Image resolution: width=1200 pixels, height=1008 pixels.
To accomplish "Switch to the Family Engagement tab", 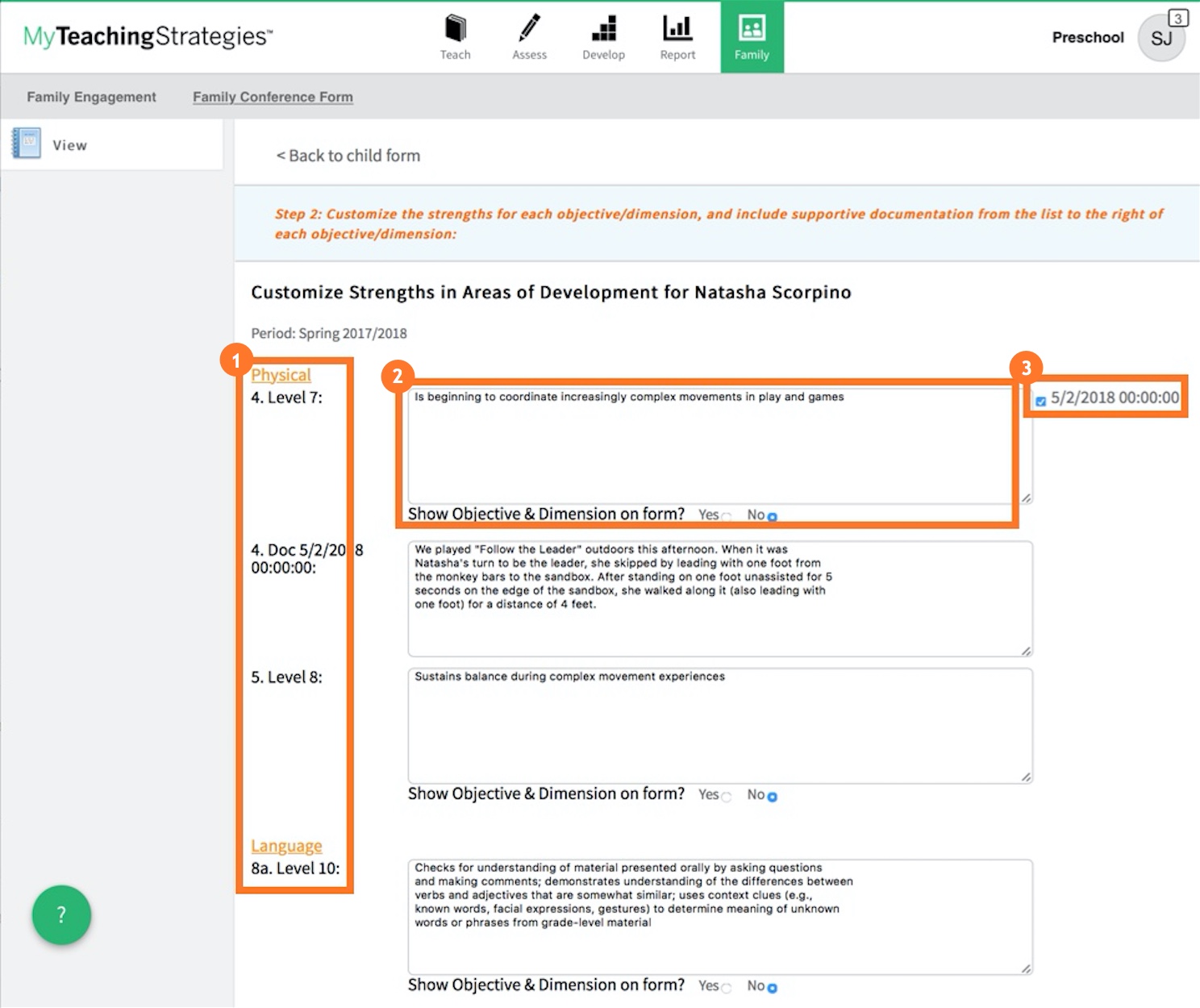I will (x=90, y=96).
